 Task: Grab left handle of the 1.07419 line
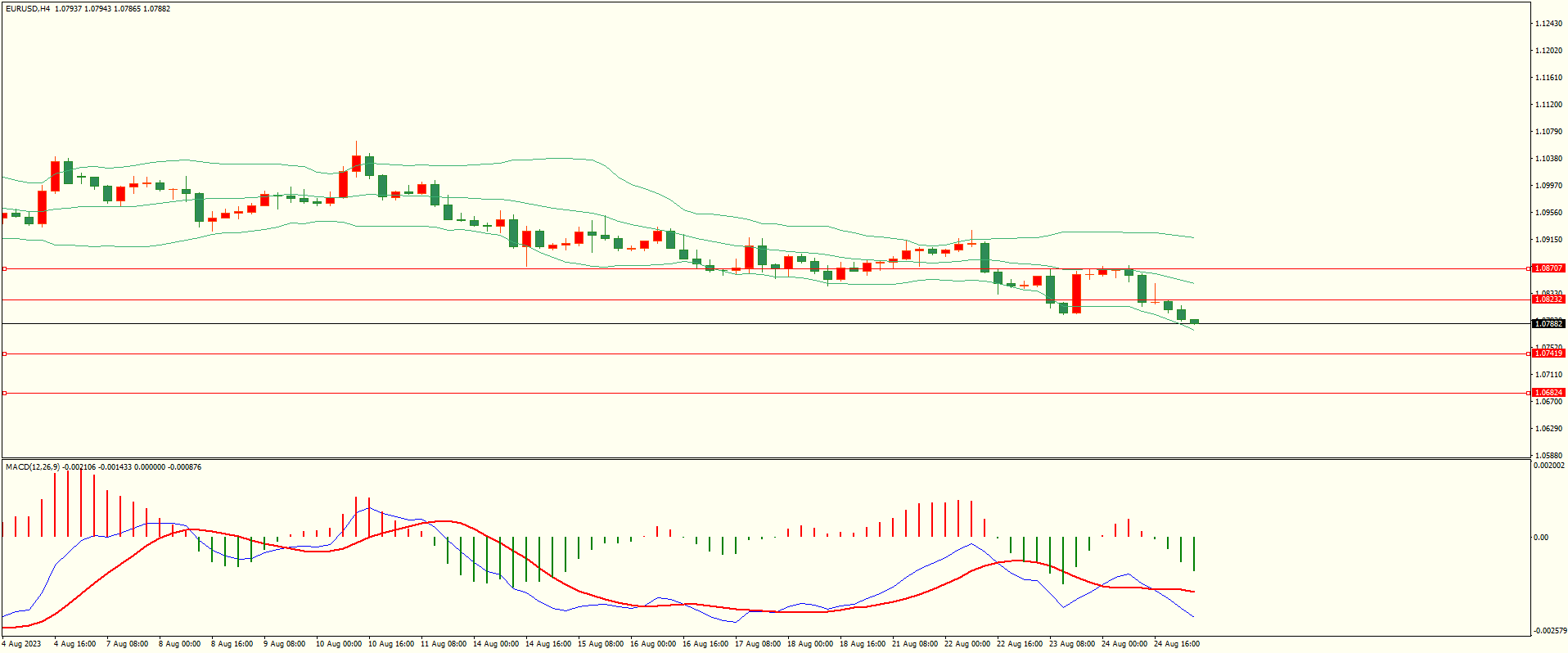coord(4,354)
